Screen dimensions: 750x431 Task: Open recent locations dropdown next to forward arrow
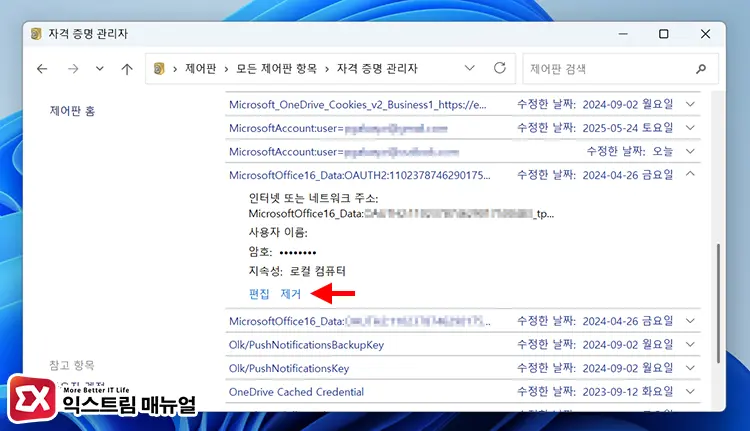click(99, 69)
